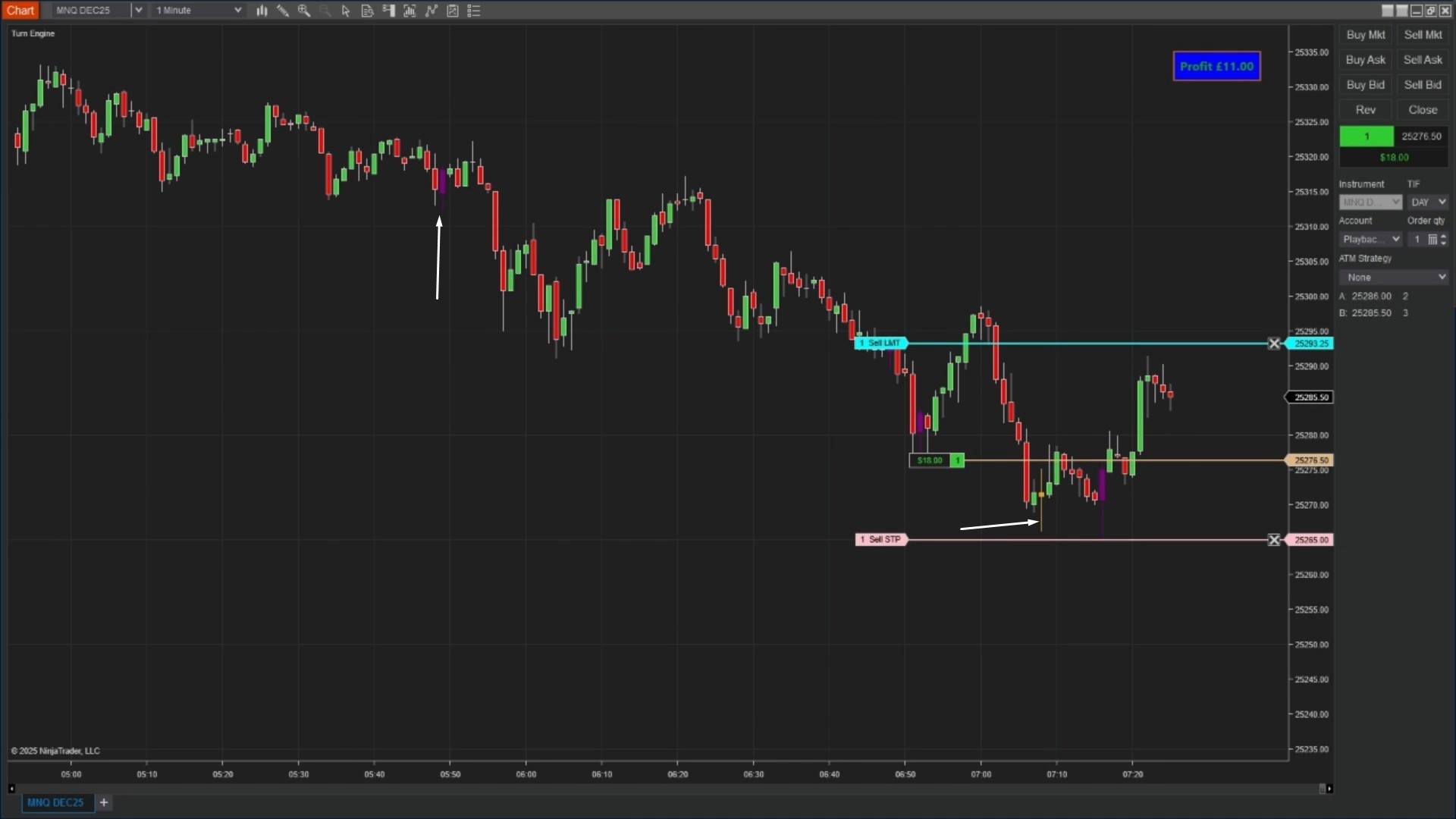Open the chart properties list icon
The width and height of the screenshot is (1456, 819).
pyautogui.click(x=474, y=11)
